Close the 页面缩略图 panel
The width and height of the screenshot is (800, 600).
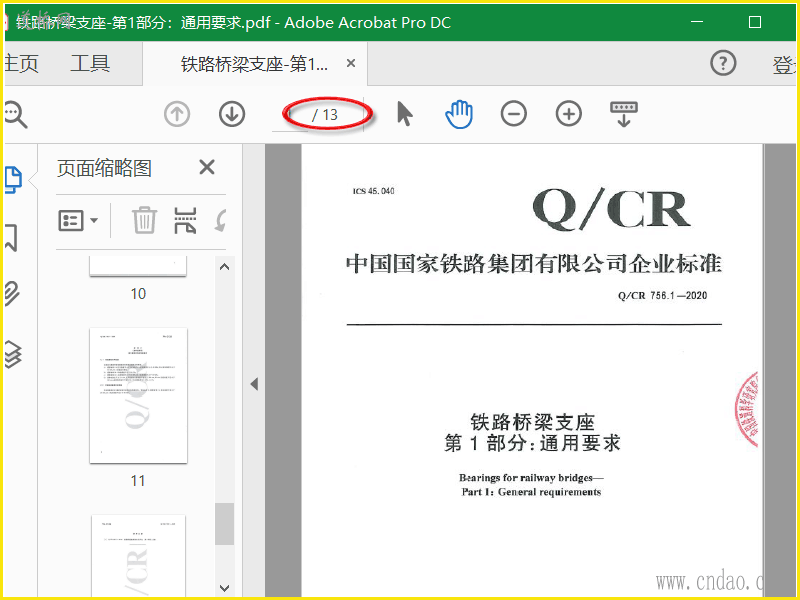coord(207,167)
